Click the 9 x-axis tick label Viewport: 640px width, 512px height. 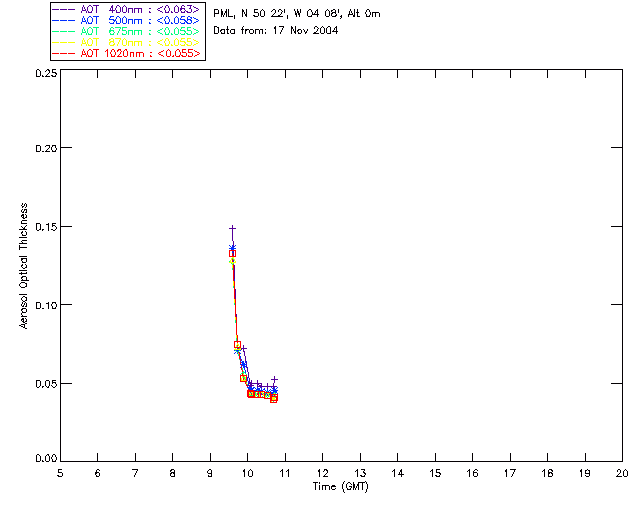210,473
